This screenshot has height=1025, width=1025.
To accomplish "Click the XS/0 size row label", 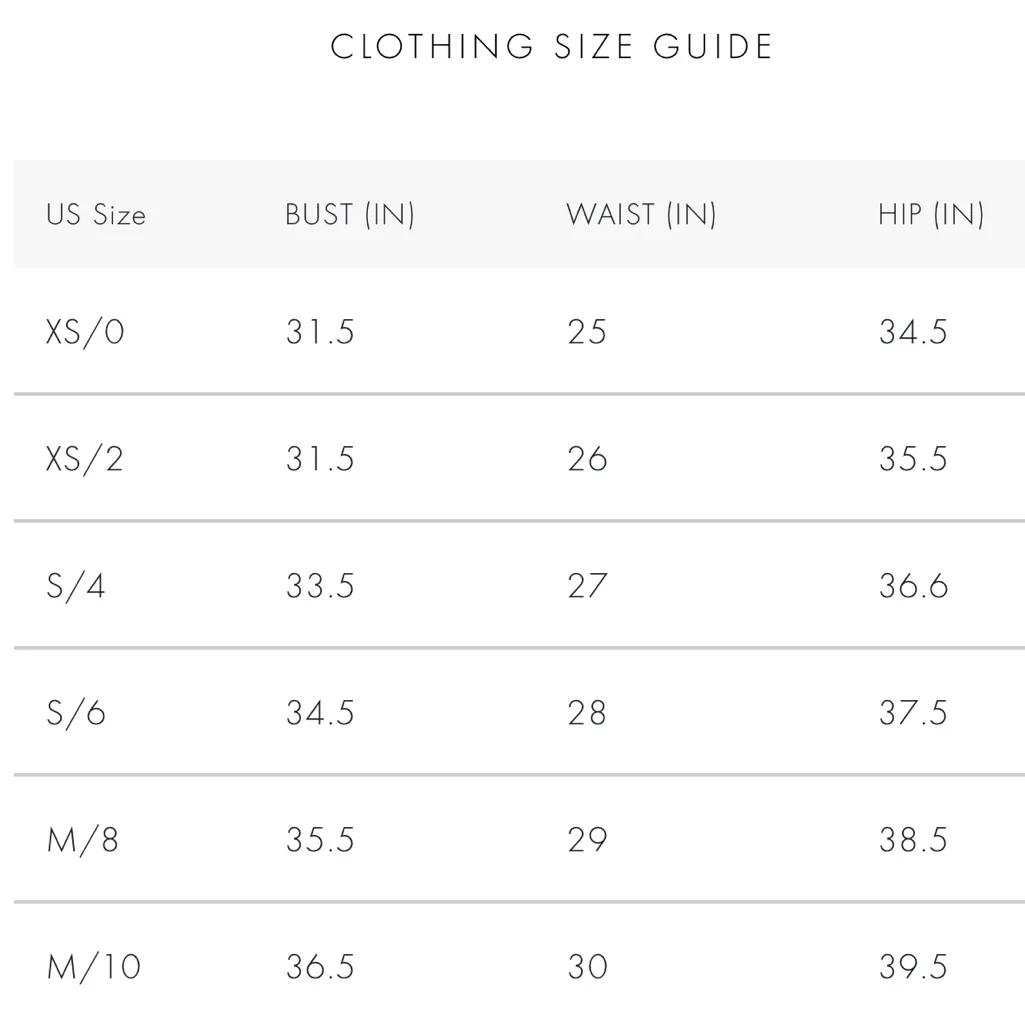I will (x=85, y=332).
